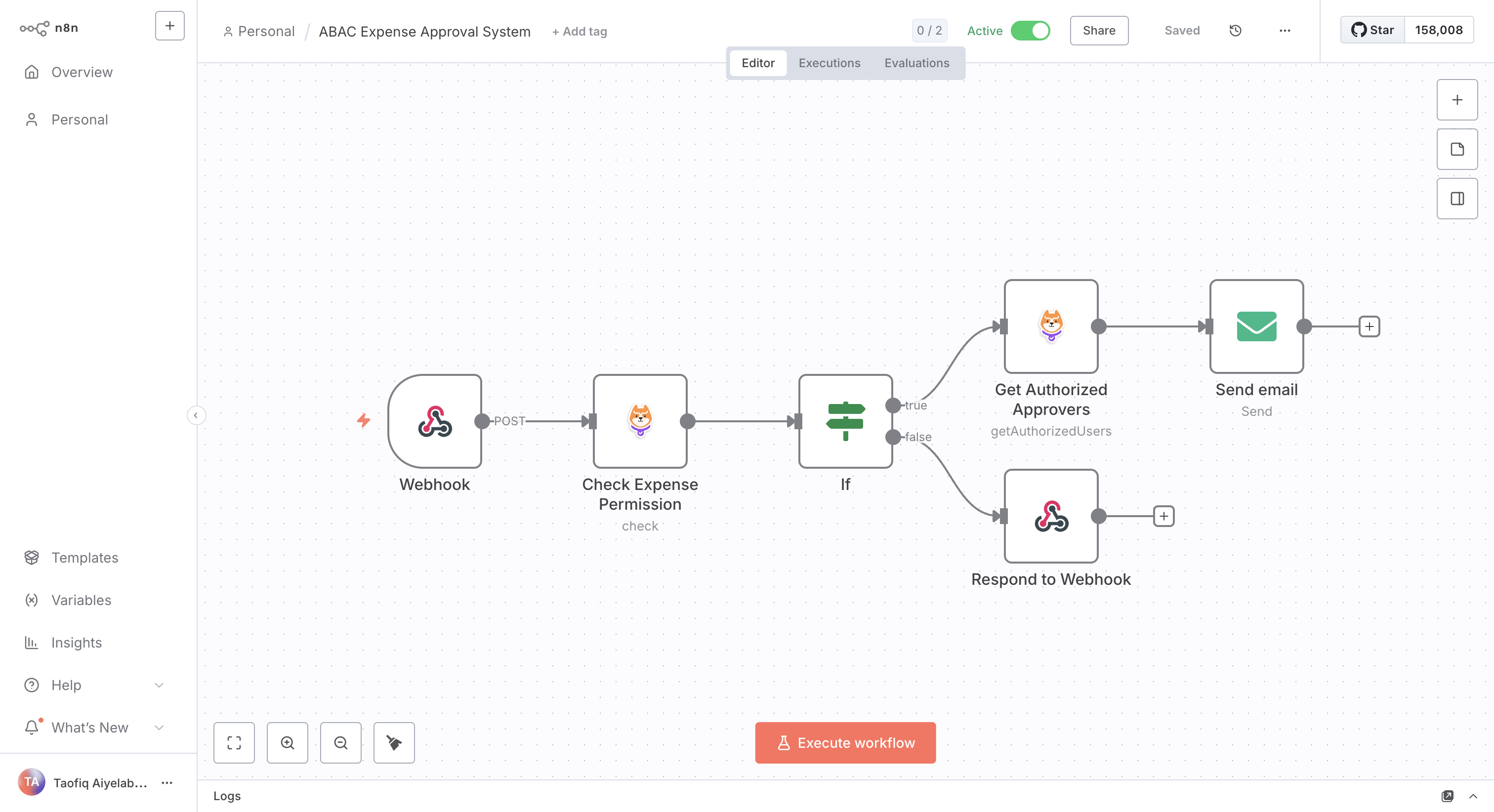Toggle fullscreen canvas view
Viewport: 1494px width, 812px height.
234,742
